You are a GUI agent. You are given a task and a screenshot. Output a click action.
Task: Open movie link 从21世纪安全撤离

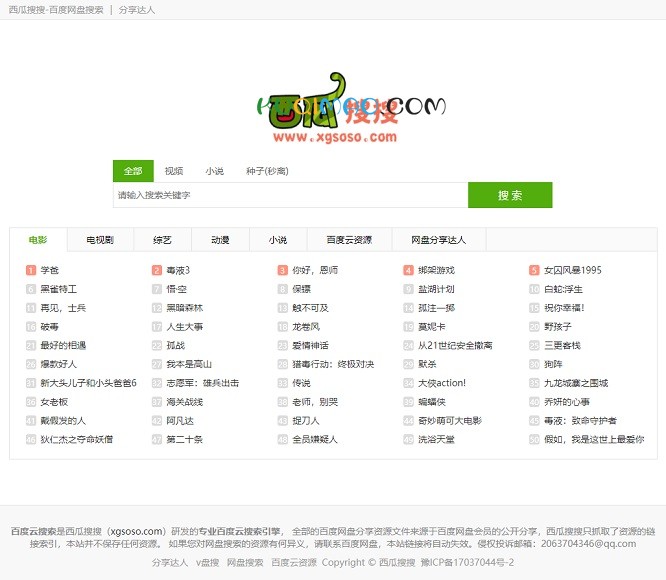pyautogui.click(x=455, y=346)
